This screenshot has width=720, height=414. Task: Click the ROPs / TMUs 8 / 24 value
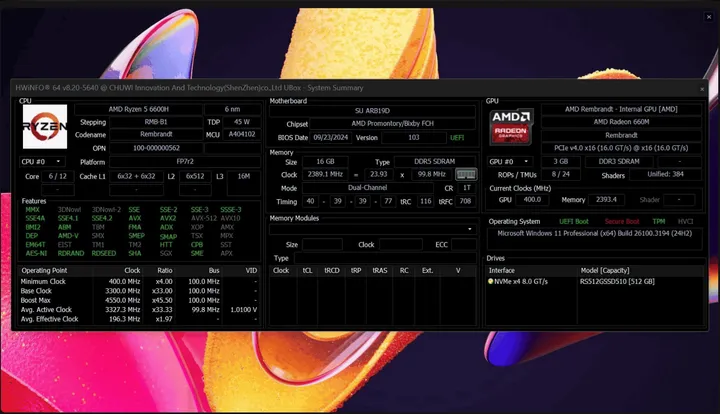pos(561,174)
